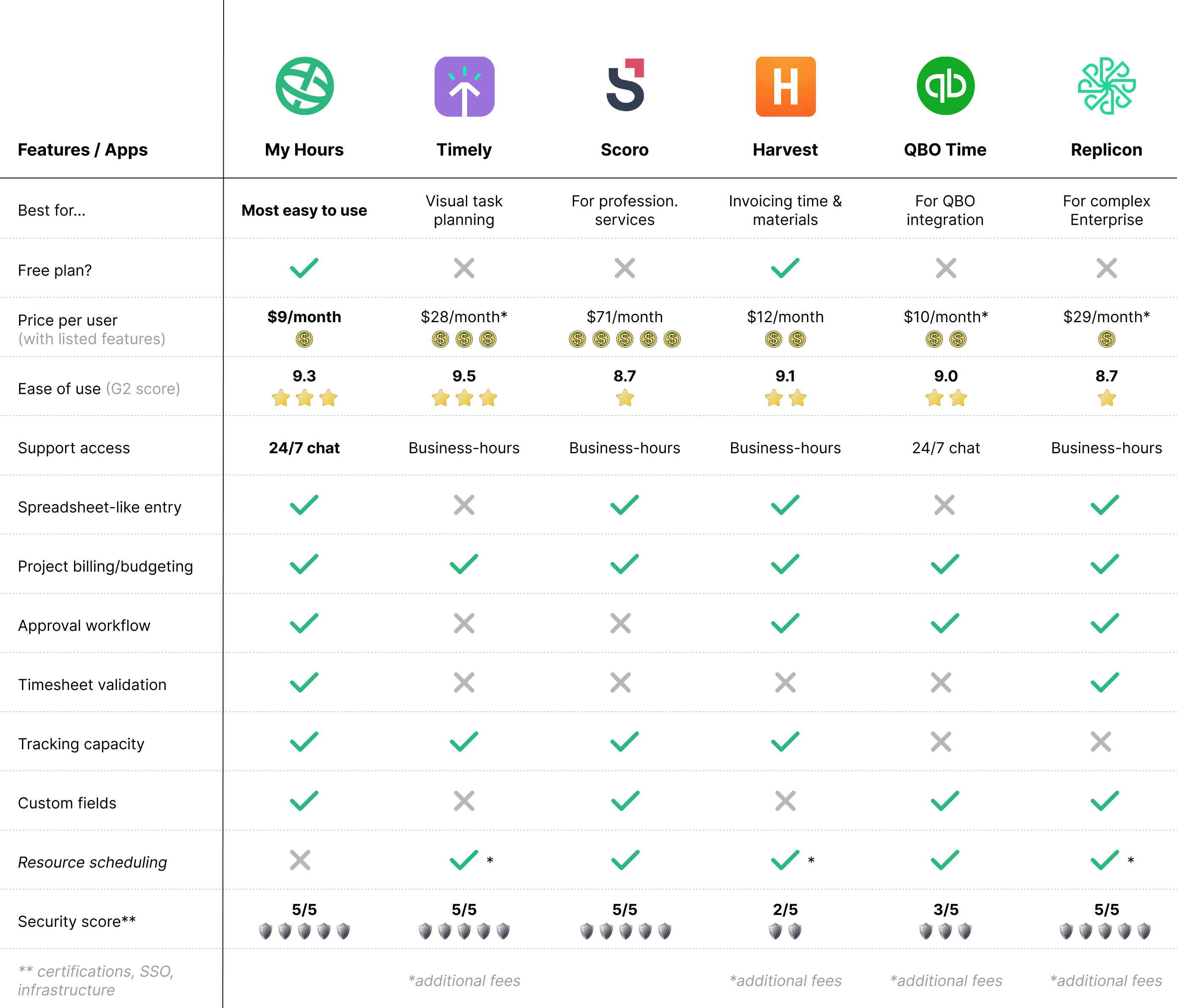
Task: Click the 9.1 ease score
Action: (786, 375)
